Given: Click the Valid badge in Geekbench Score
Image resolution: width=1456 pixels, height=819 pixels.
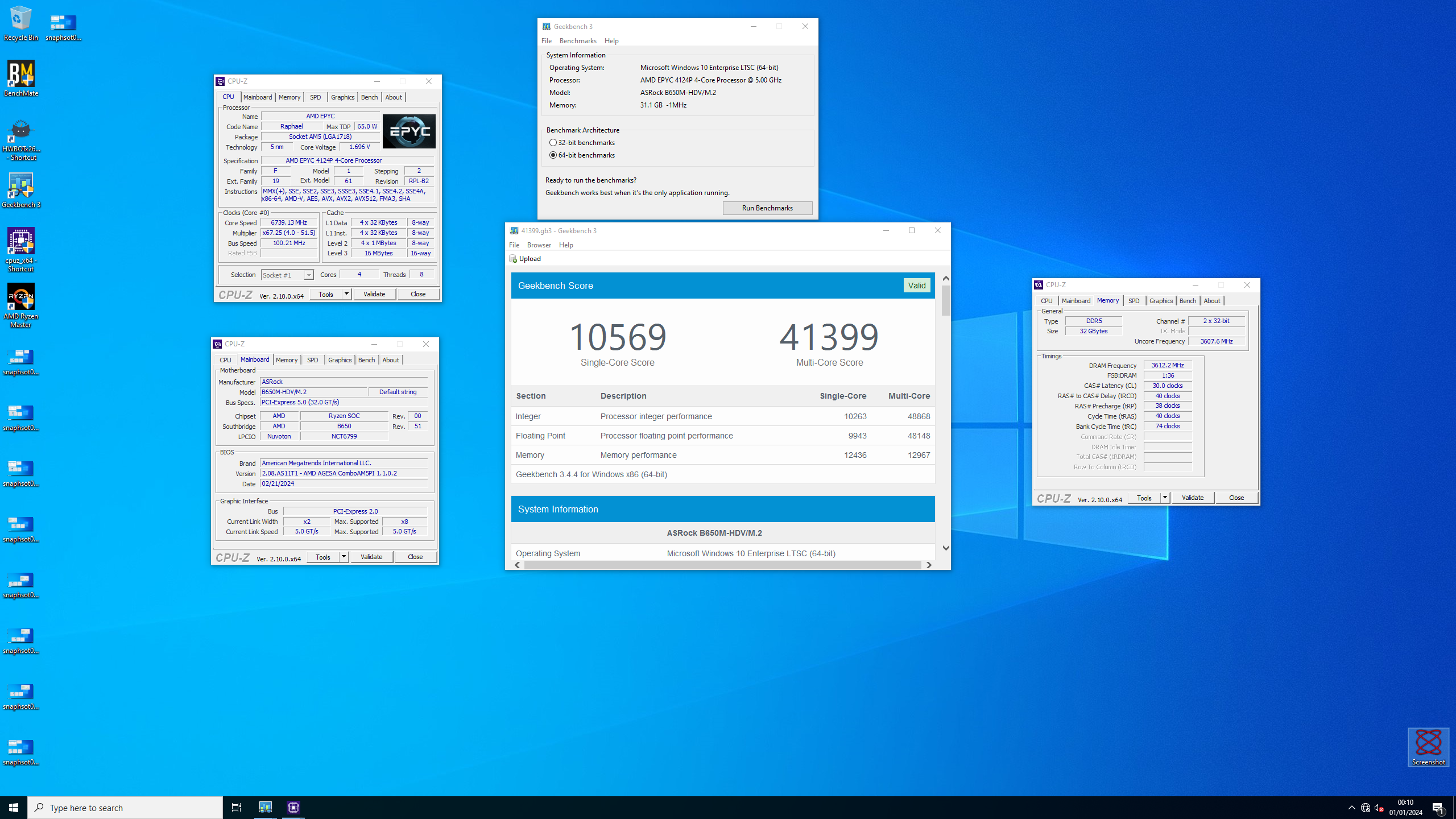Looking at the screenshot, I should pos(917,286).
